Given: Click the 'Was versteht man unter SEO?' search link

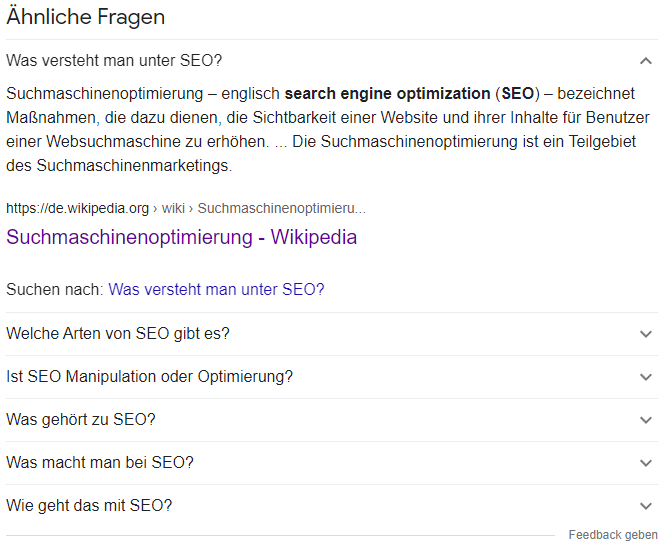Looking at the screenshot, I should pos(216,290).
